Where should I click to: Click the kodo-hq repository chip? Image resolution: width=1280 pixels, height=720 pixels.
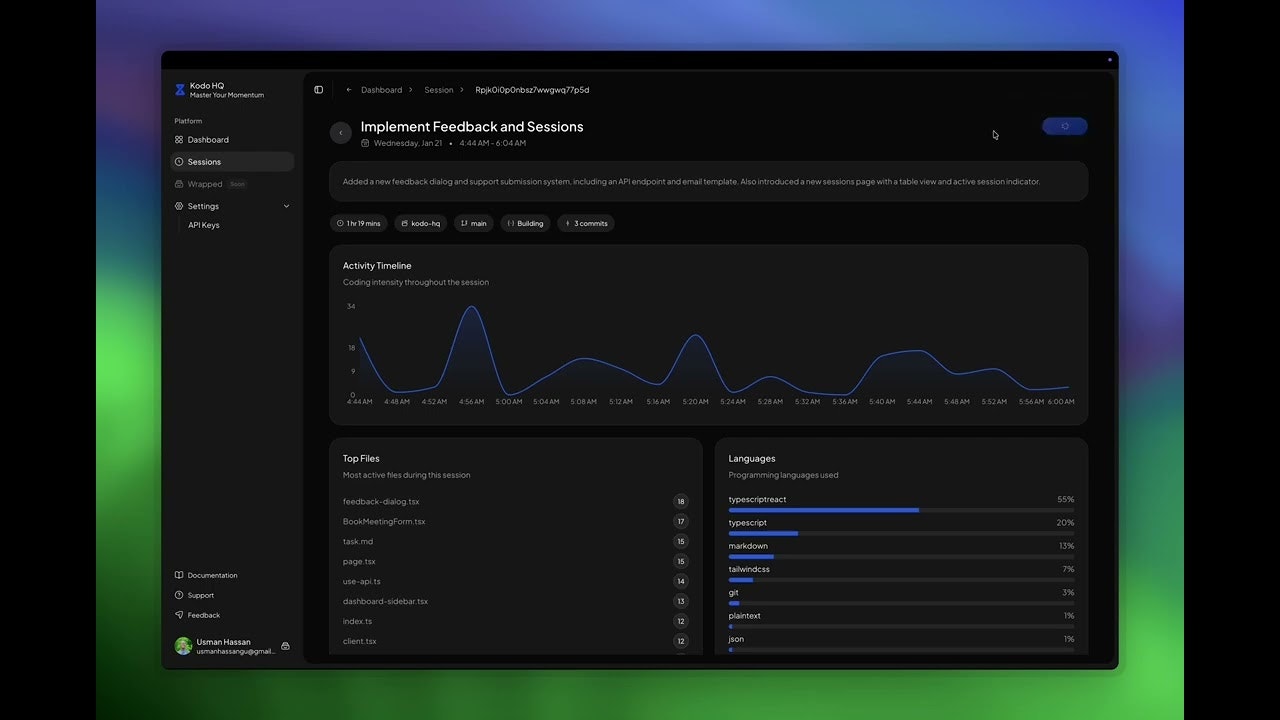pyautogui.click(x=420, y=223)
